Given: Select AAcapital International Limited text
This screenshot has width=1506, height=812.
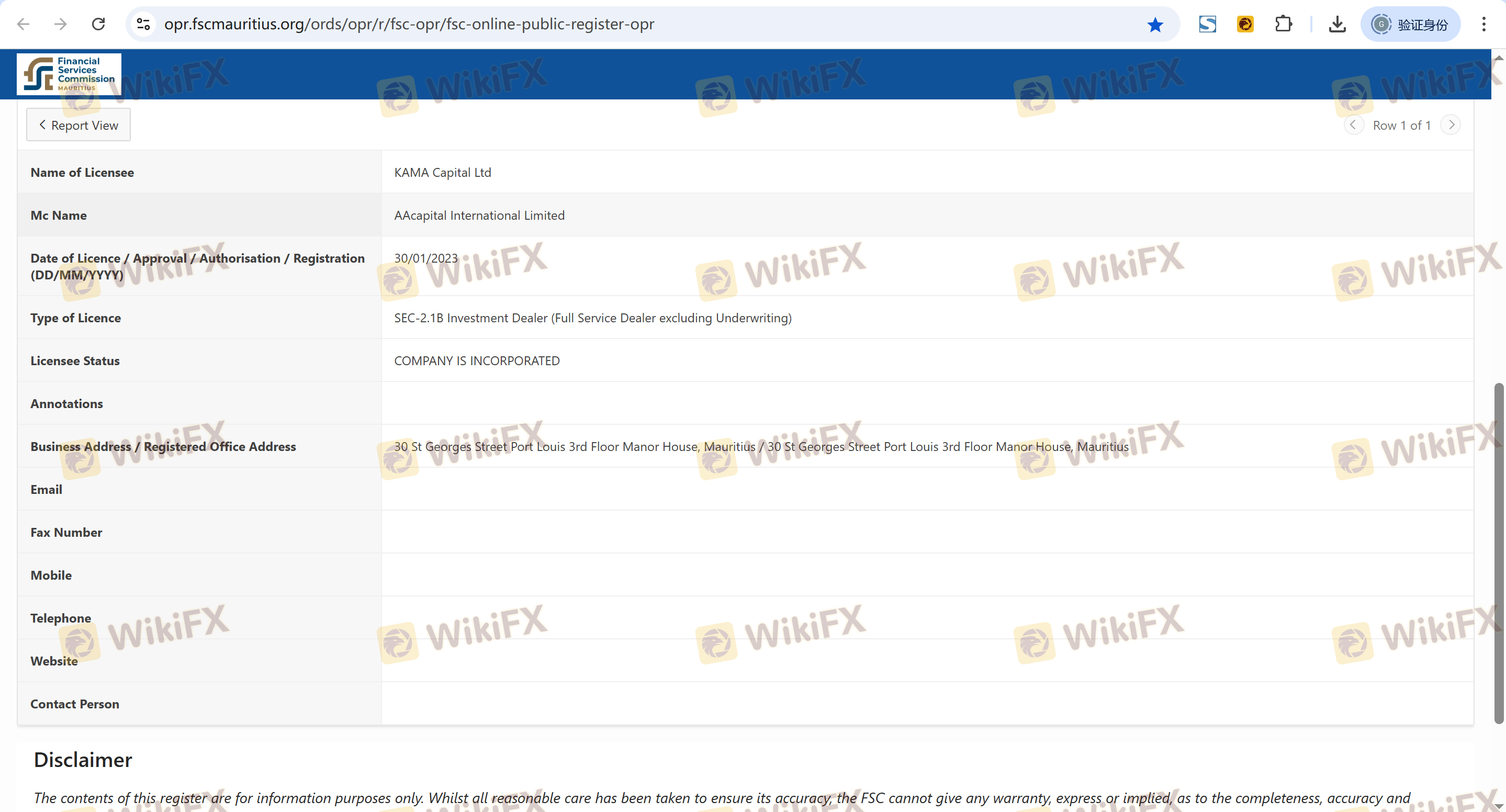Looking at the screenshot, I should [479, 215].
